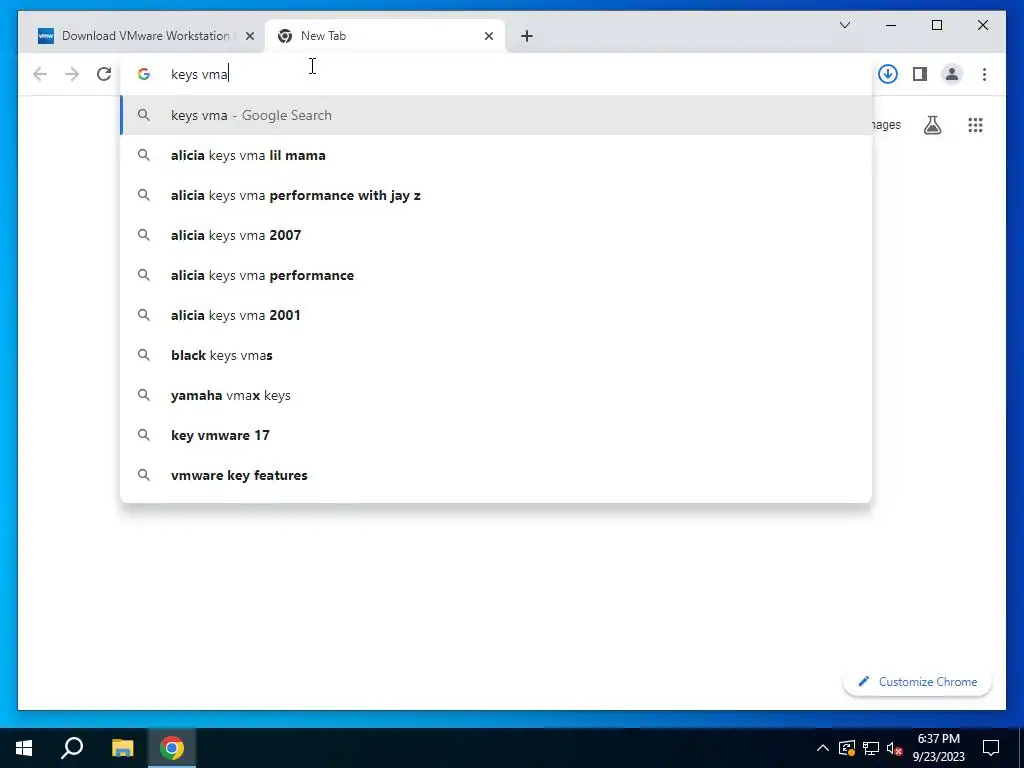Choose suggestion 'alicia keys vma lil mama'

pyautogui.click(x=496, y=155)
